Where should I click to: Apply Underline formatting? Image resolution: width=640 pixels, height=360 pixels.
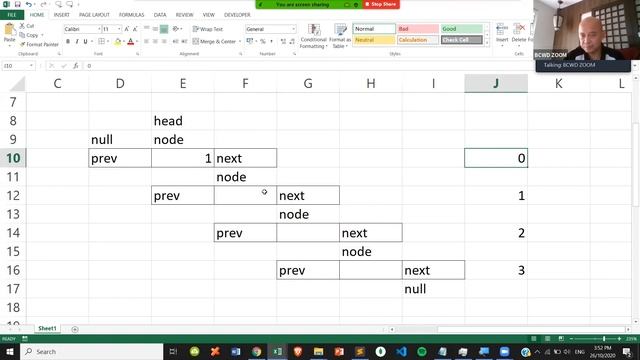coord(85,41)
